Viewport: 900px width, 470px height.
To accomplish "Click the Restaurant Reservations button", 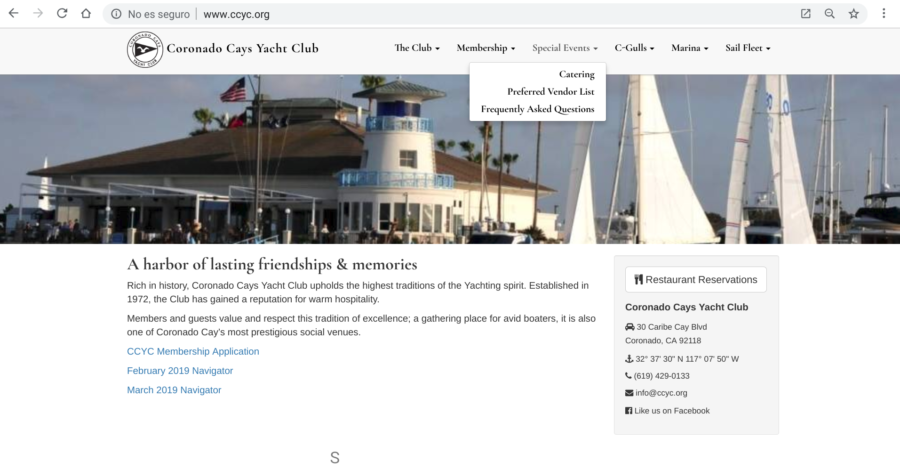I will (696, 279).
